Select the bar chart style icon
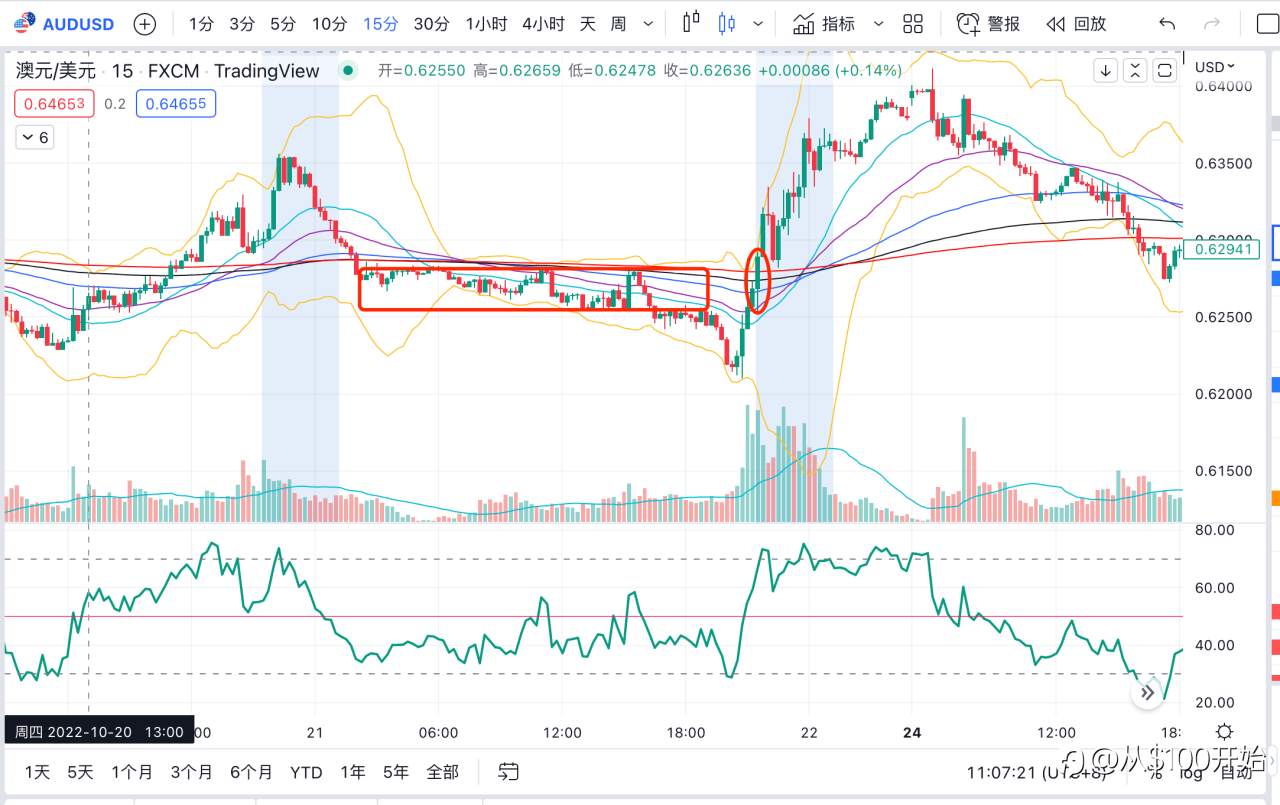The width and height of the screenshot is (1280, 805). (691, 24)
